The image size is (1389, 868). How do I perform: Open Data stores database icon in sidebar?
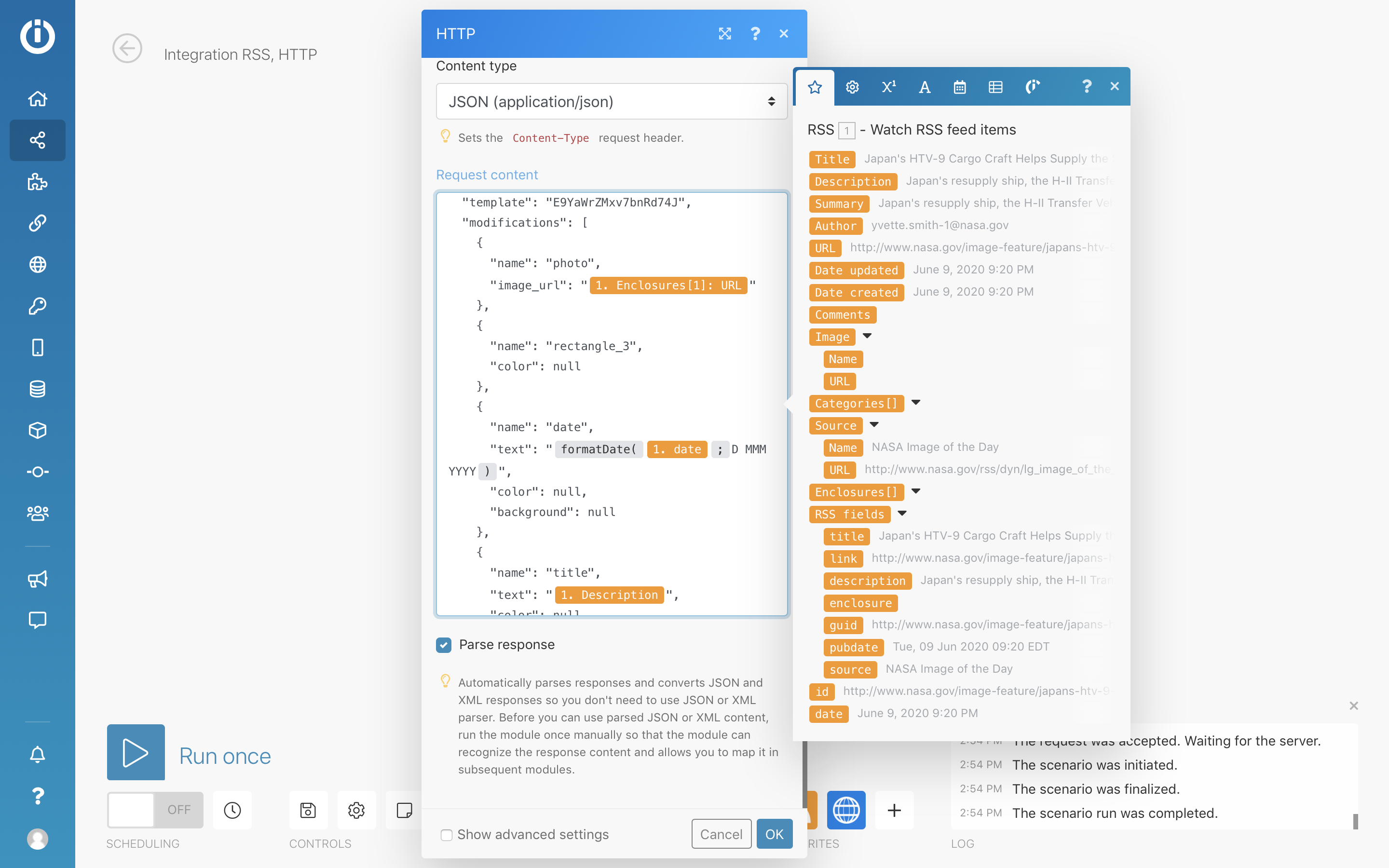37,389
